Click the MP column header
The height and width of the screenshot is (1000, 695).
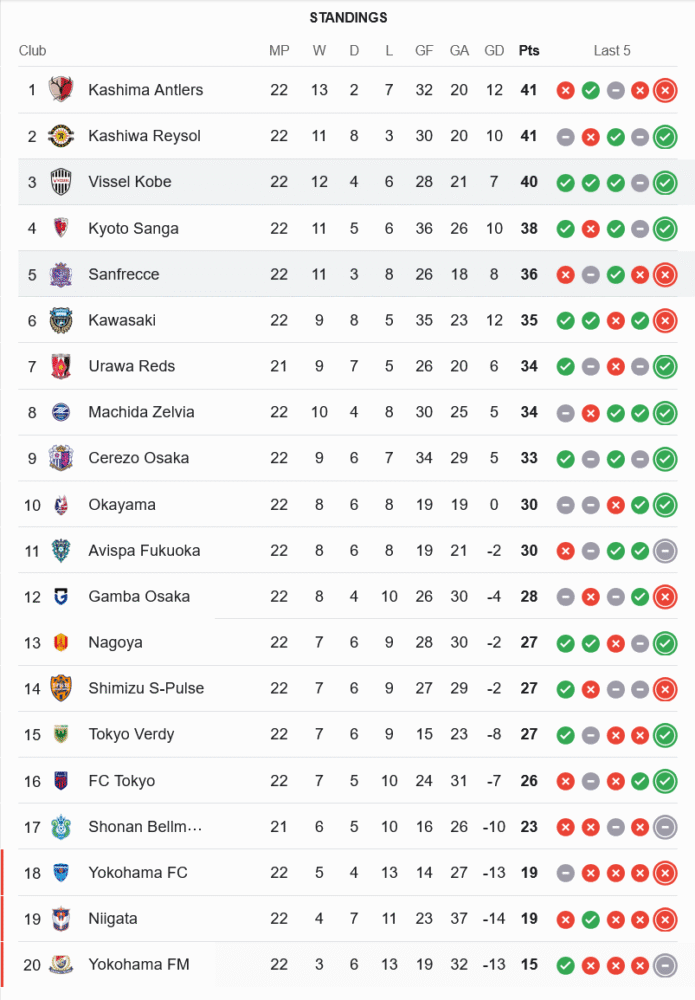(279, 51)
